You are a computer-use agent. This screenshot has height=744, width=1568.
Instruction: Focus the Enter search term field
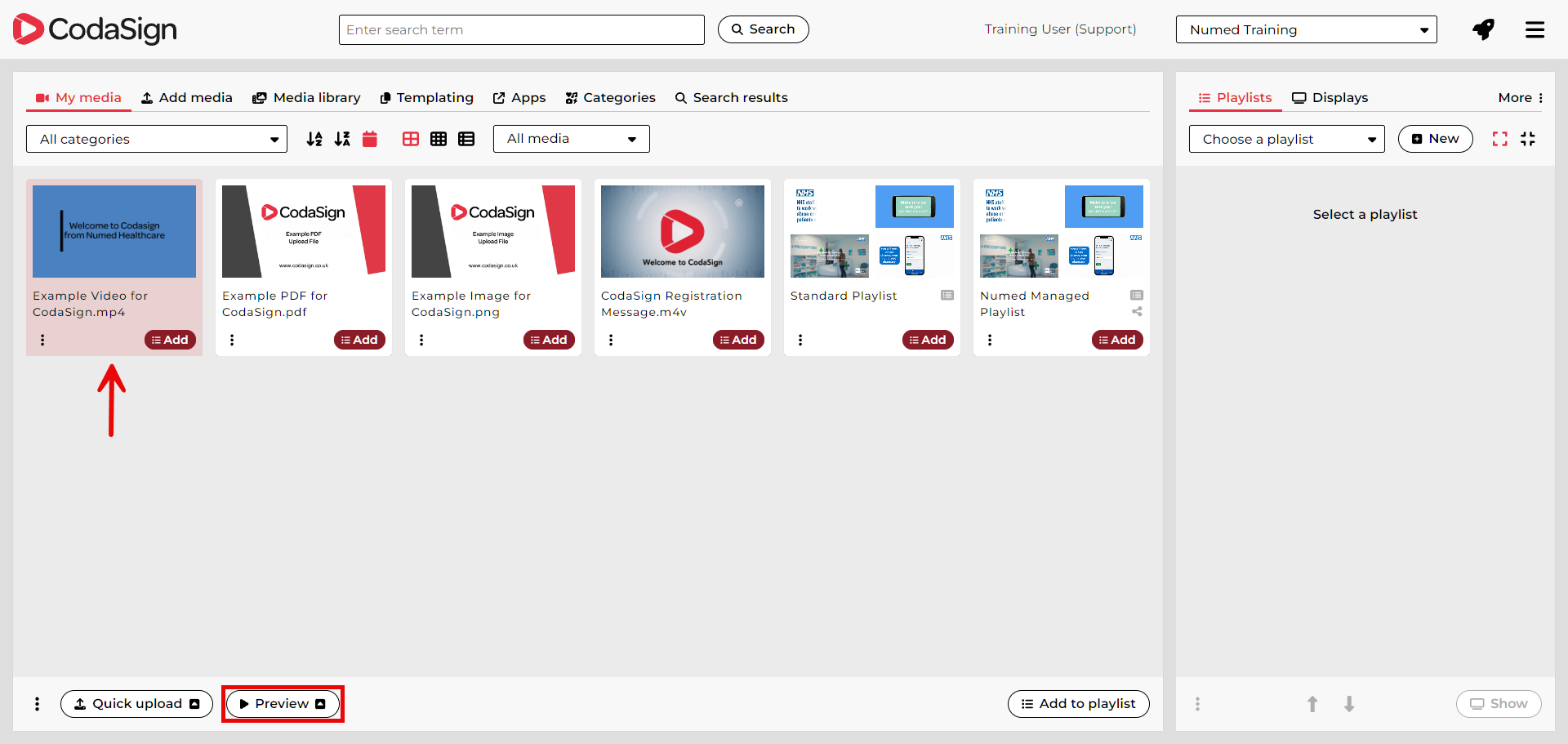tap(521, 30)
